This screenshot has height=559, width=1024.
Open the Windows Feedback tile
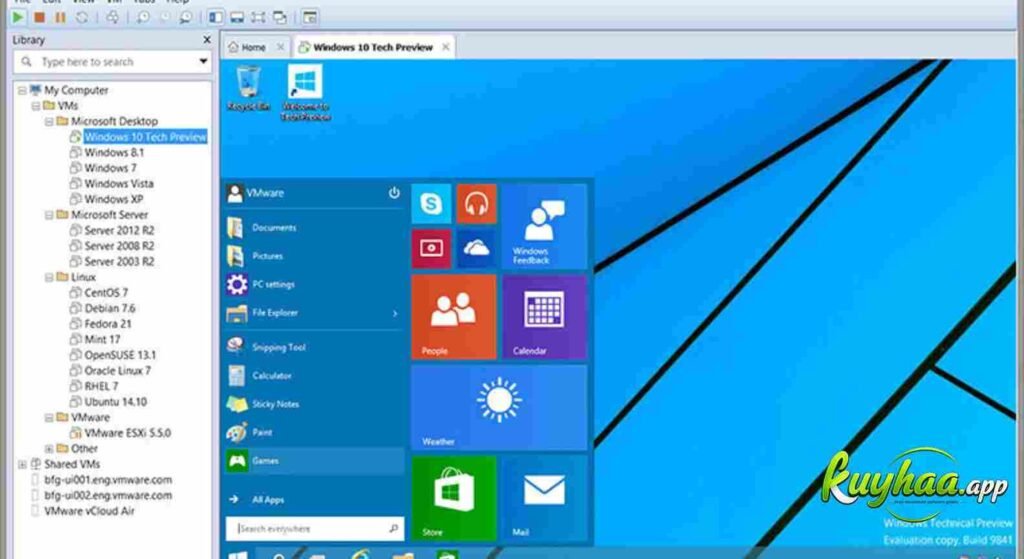pyautogui.click(x=544, y=227)
